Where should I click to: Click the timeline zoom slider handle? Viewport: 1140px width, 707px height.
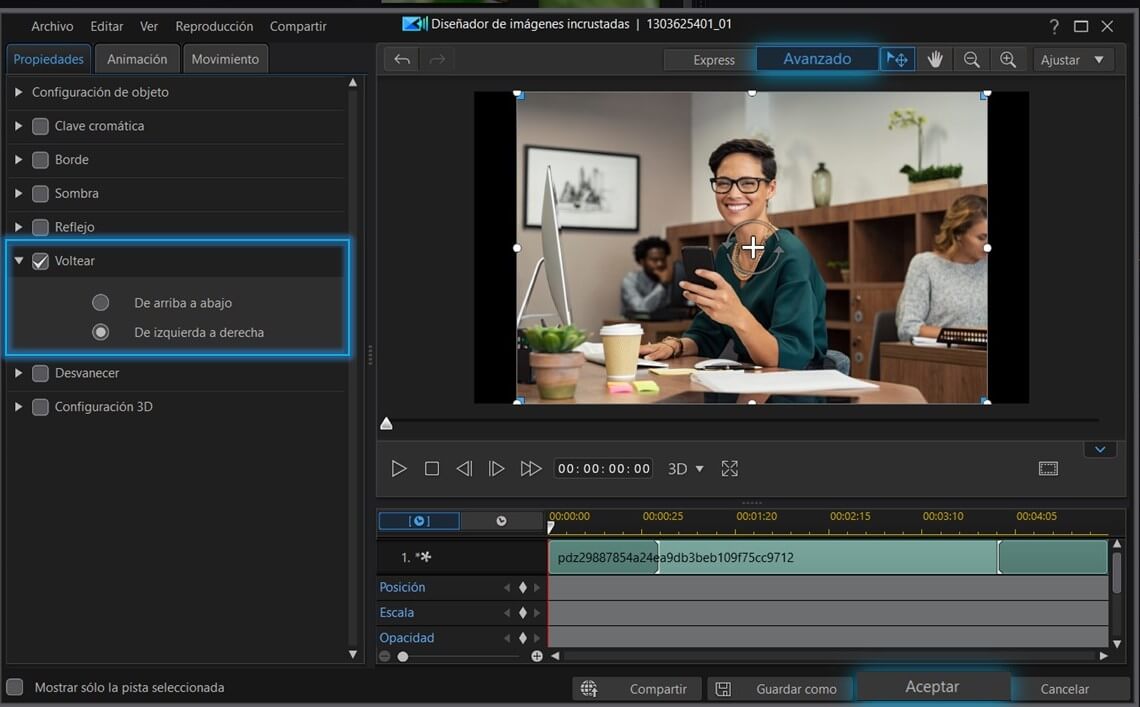(403, 656)
